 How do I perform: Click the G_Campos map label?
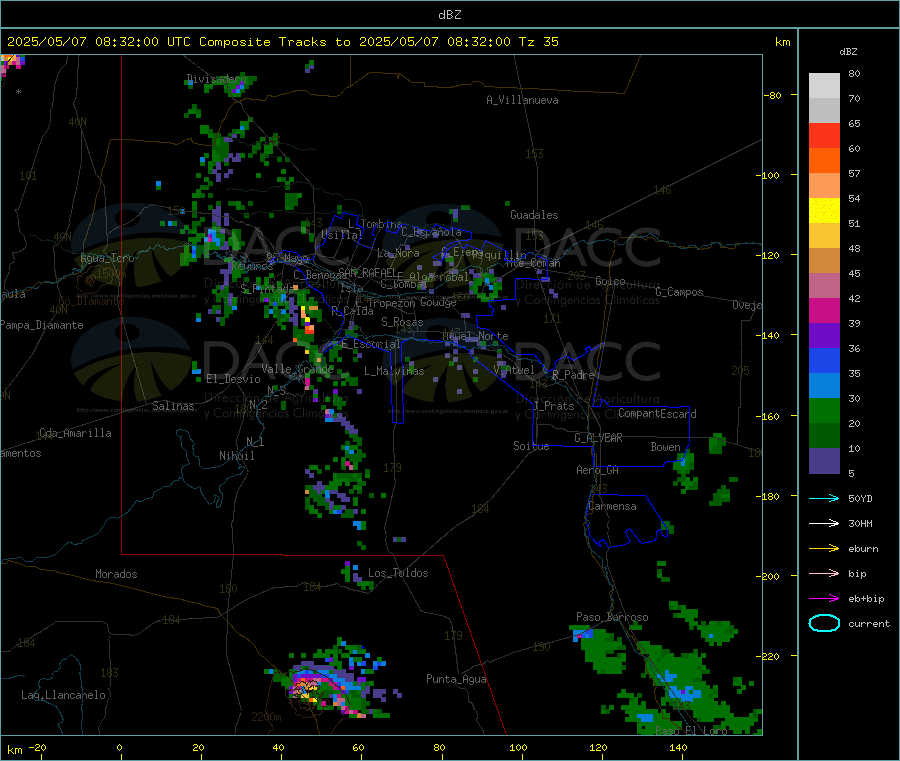pos(679,292)
